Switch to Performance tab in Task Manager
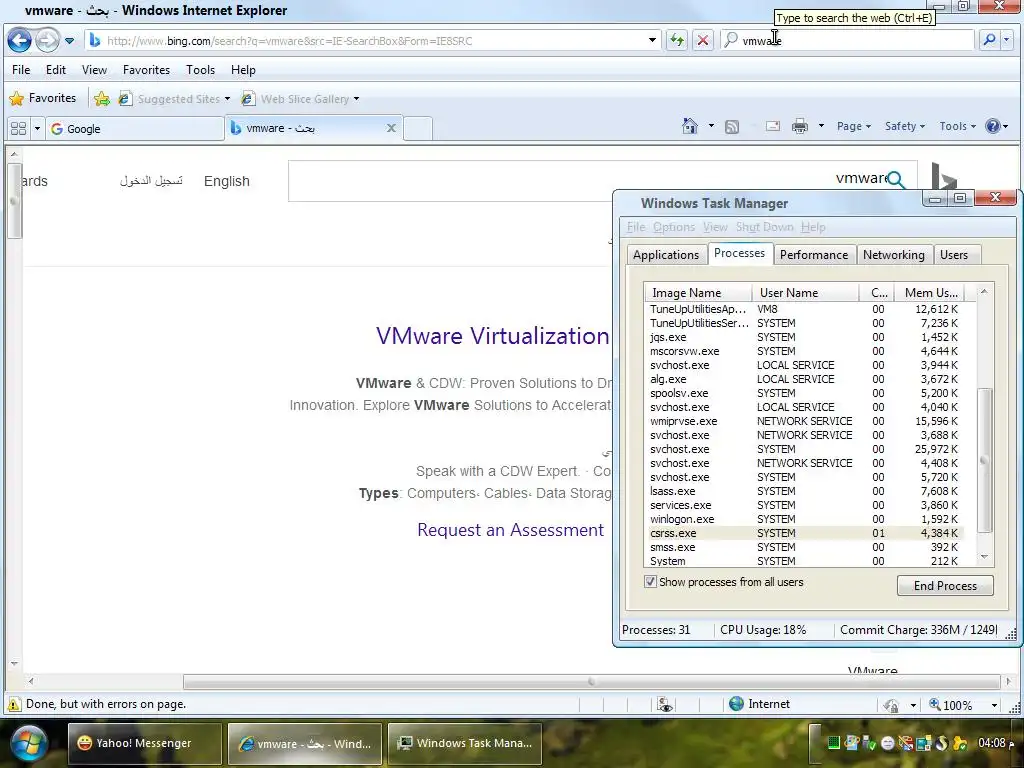1024x768 pixels. click(x=814, y=255)
